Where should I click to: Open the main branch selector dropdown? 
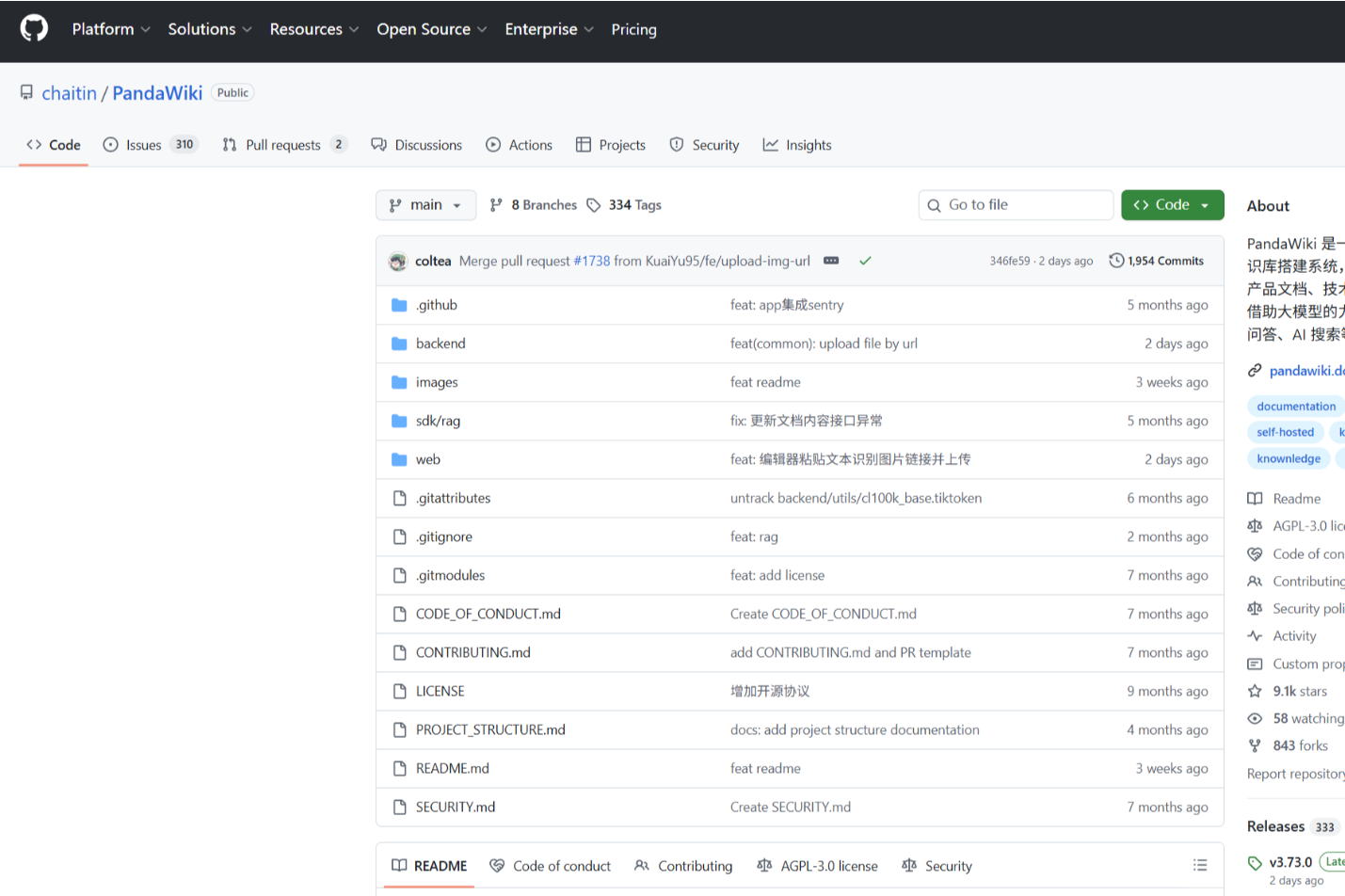[425, 205]
